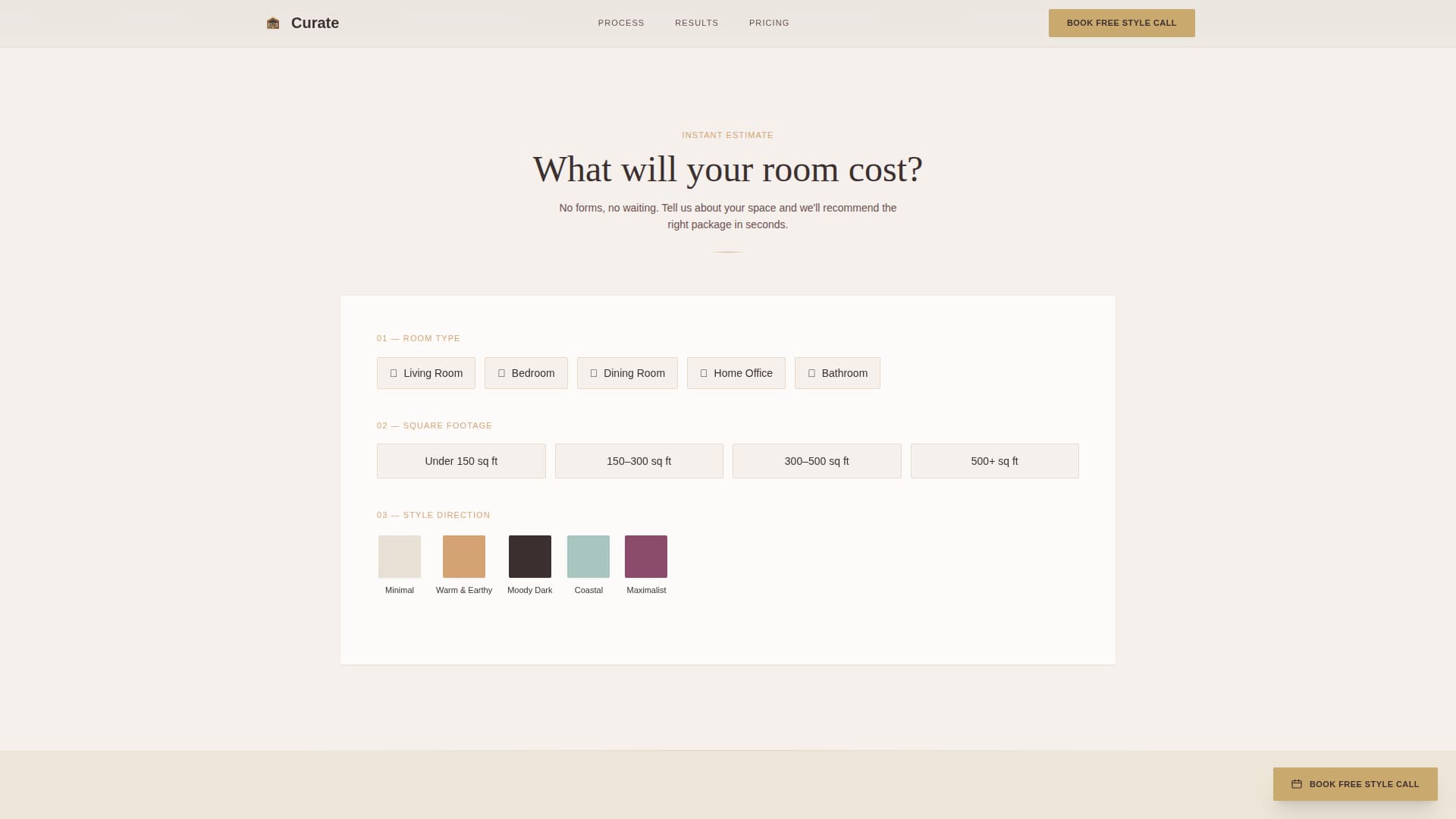Image resolution: width=1456 pixels, height=819 pixels.
Task: Select the Coastal style direction
Action: pyautogui.click(x=588, y=556)
